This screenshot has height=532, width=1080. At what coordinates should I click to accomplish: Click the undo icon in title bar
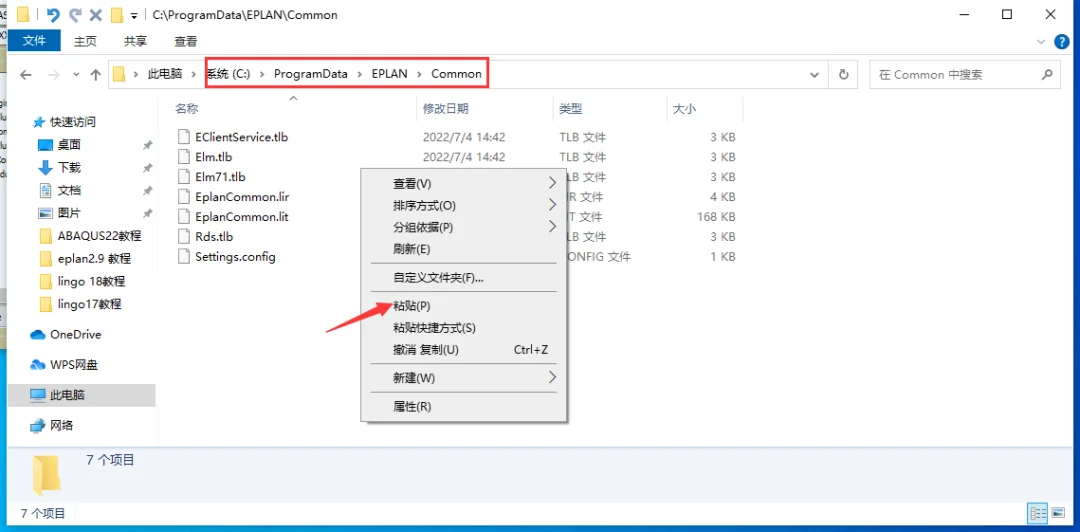click(53, 14)
